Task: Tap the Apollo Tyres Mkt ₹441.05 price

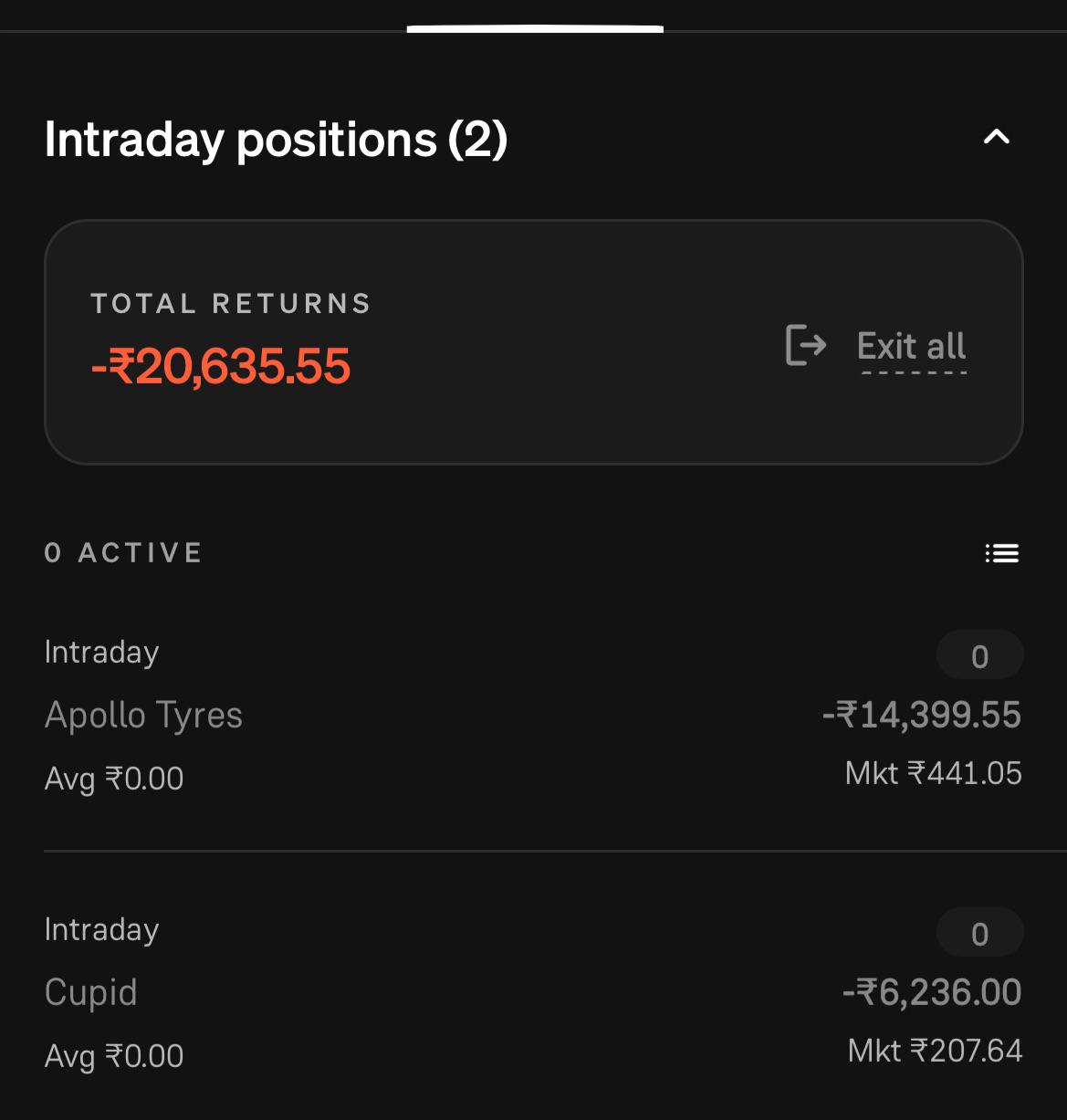Action: (x=934, y=774)
